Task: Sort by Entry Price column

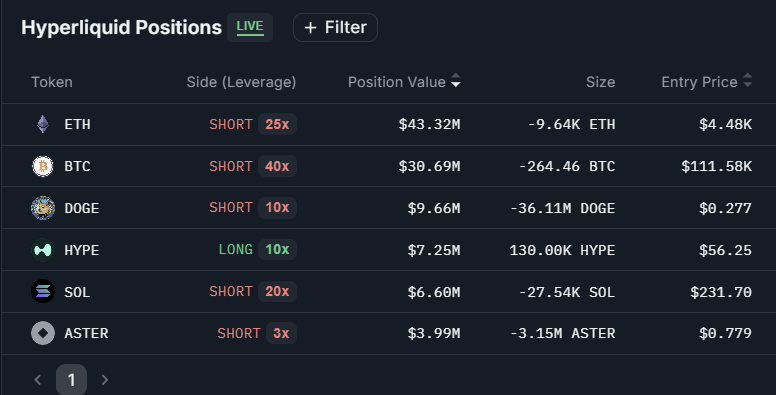Action: [x=707, y=82]
